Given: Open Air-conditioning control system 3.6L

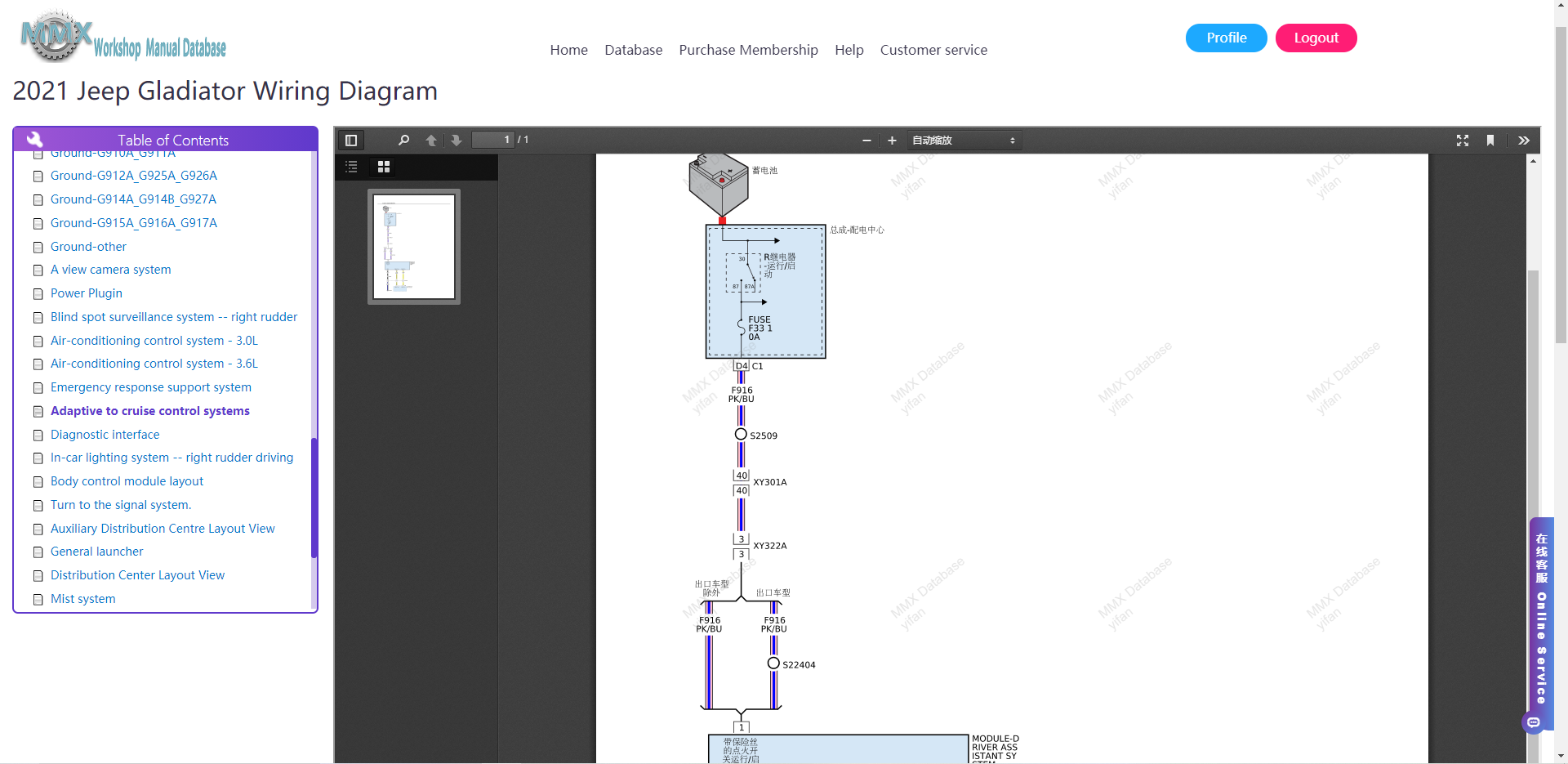Looking at the screenshot, I should (x=154, y=364).
